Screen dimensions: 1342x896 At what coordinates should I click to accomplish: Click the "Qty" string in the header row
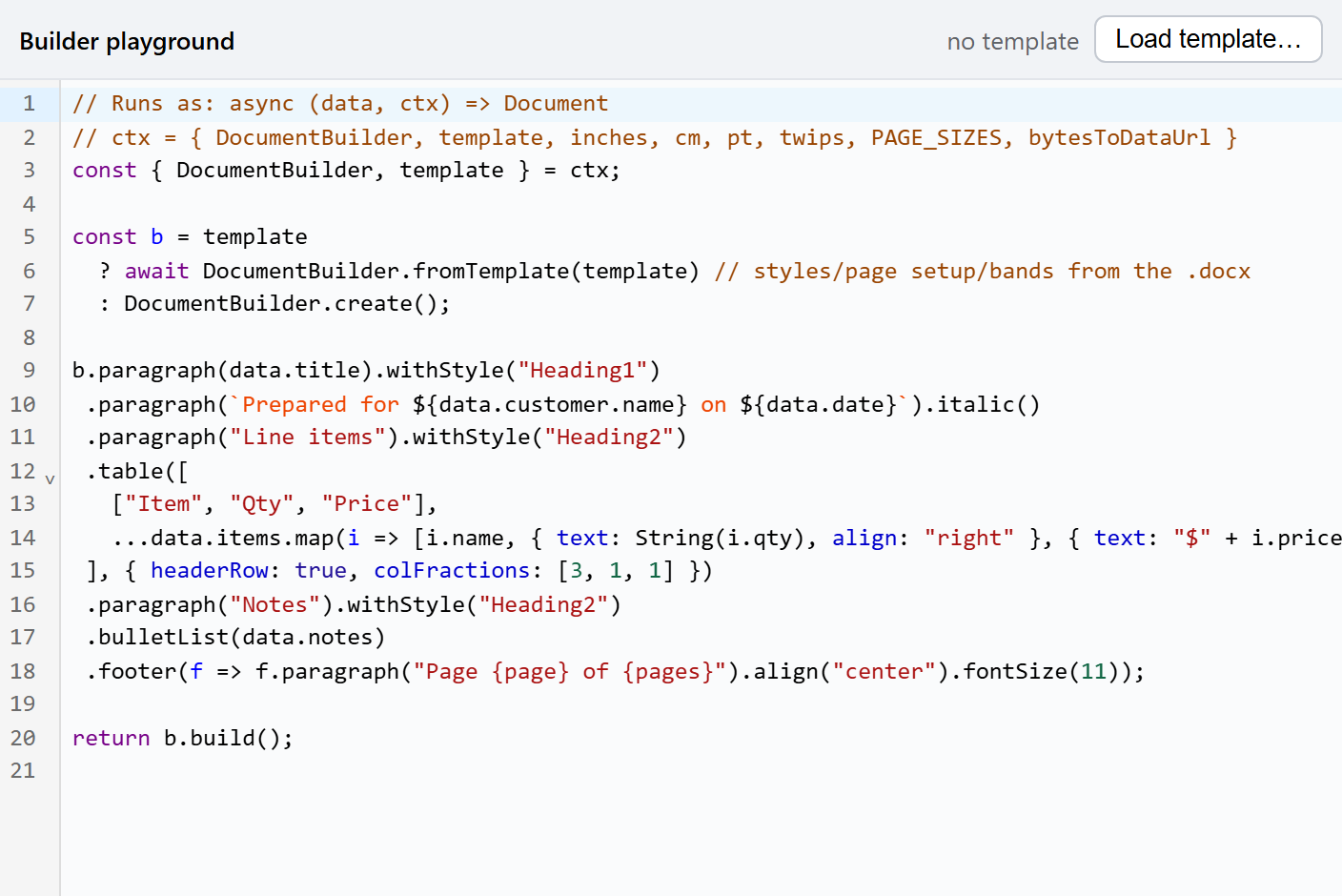[x=261, y=503]
